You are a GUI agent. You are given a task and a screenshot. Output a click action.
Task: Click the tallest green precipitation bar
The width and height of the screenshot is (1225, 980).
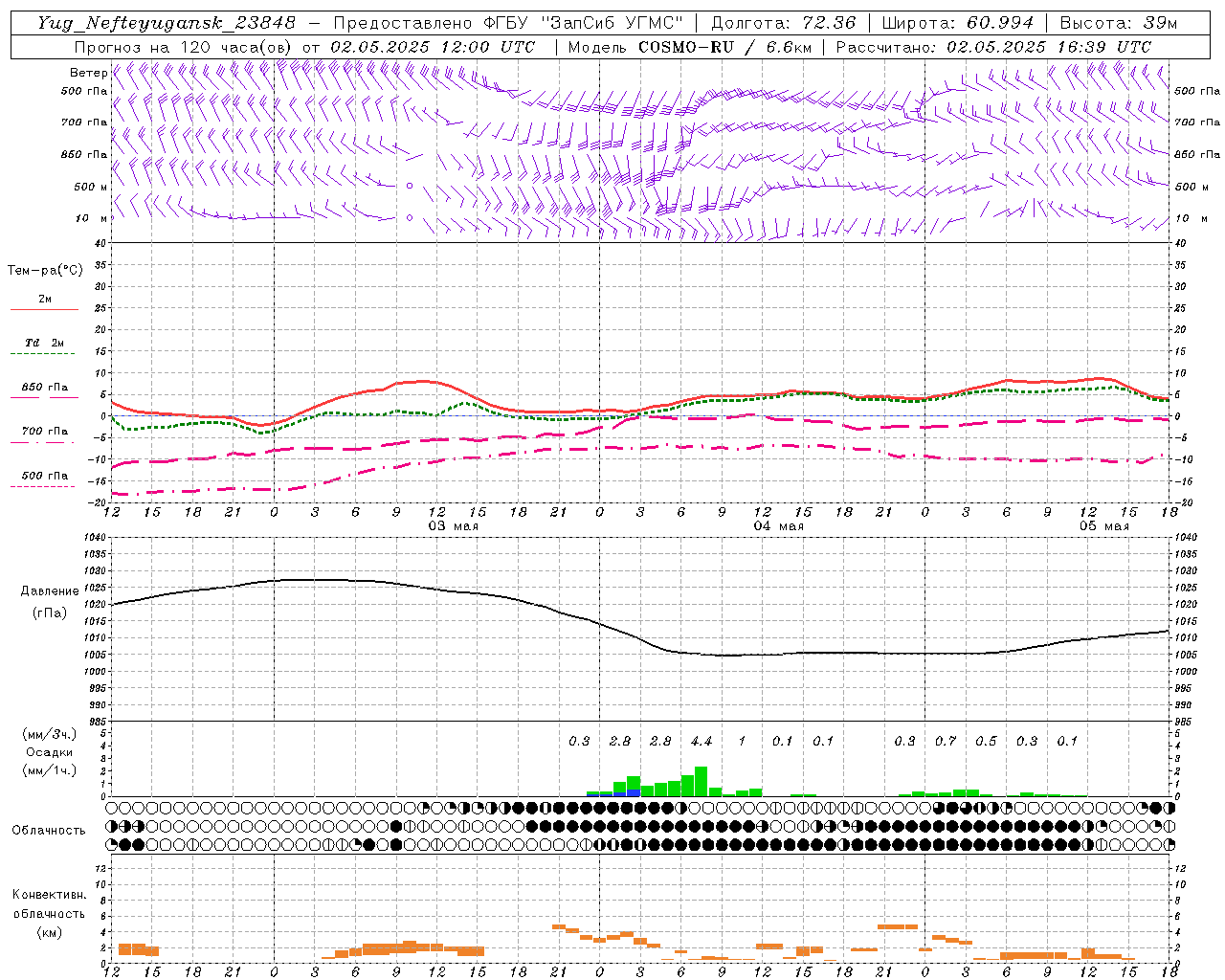coord(702,781)
